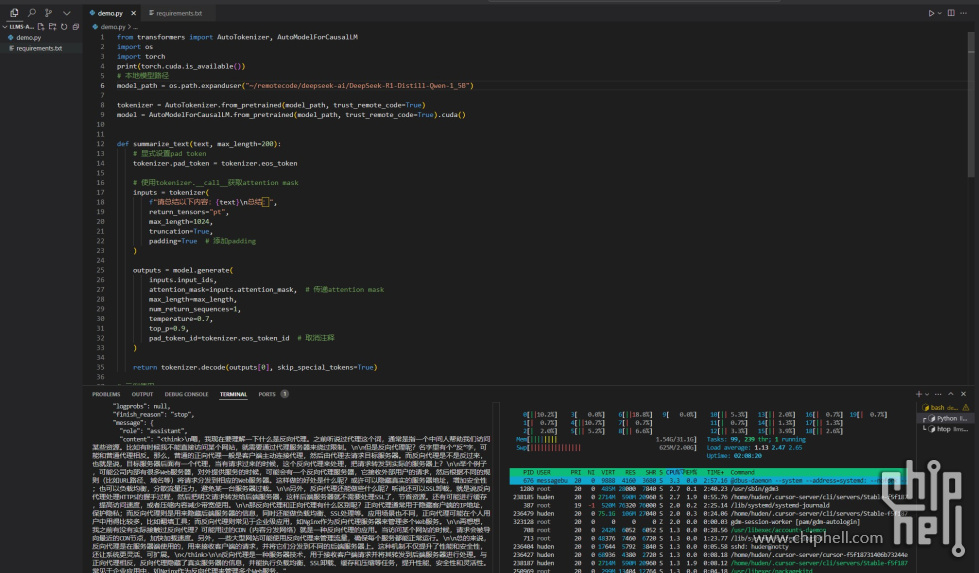
Task: Click the temperature=0.7 code line
Action: click(180, 318)
